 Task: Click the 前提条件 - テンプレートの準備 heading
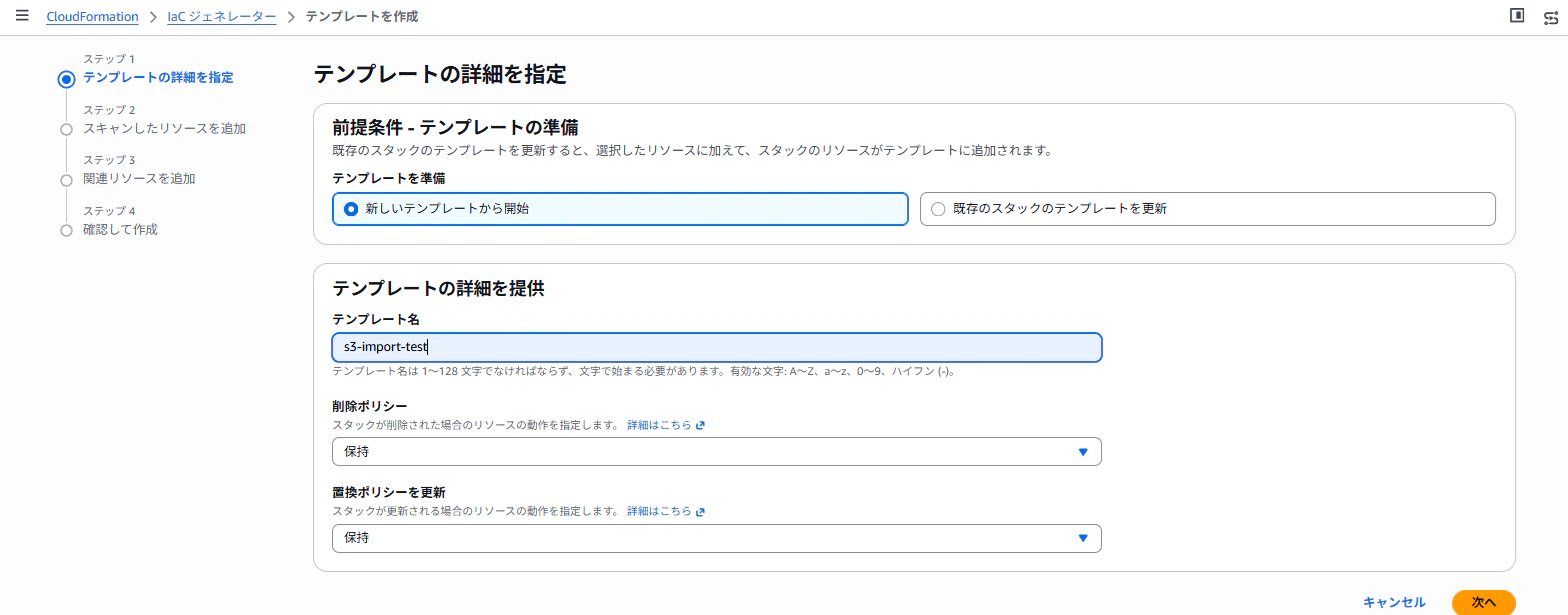pos(456,127)
